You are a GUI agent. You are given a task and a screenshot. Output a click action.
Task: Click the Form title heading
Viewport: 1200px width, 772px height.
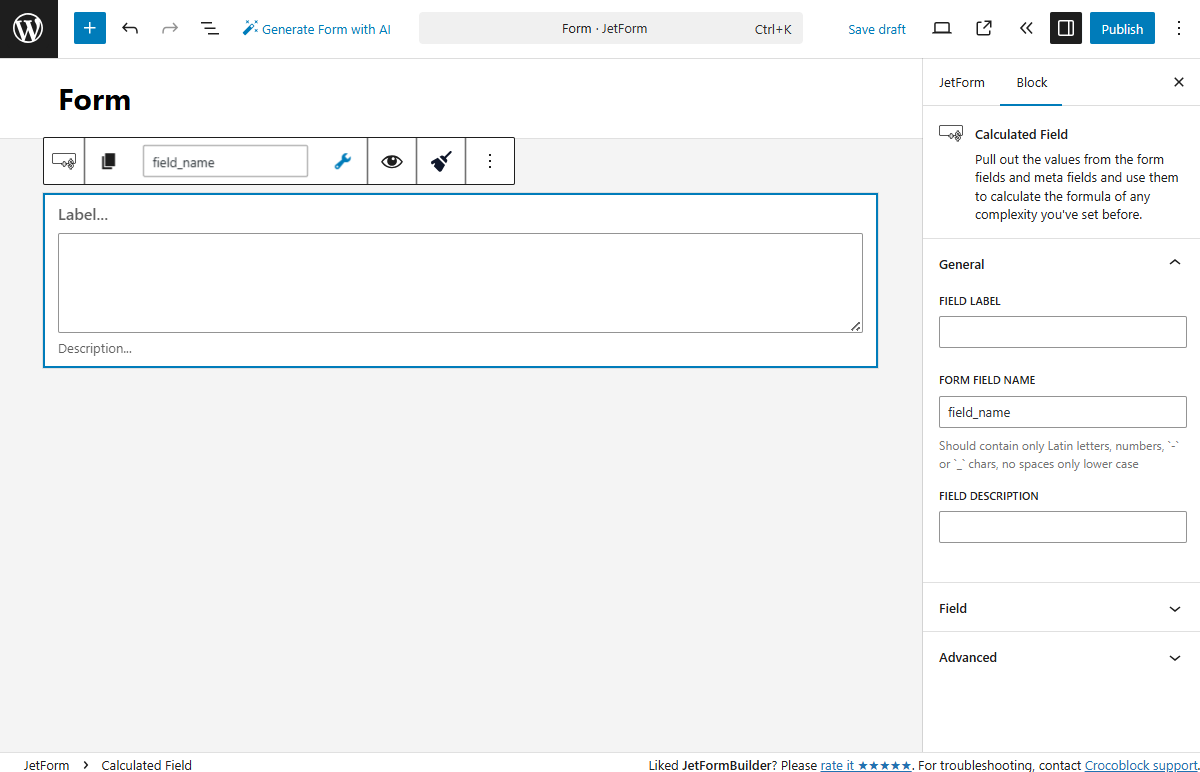95,99
